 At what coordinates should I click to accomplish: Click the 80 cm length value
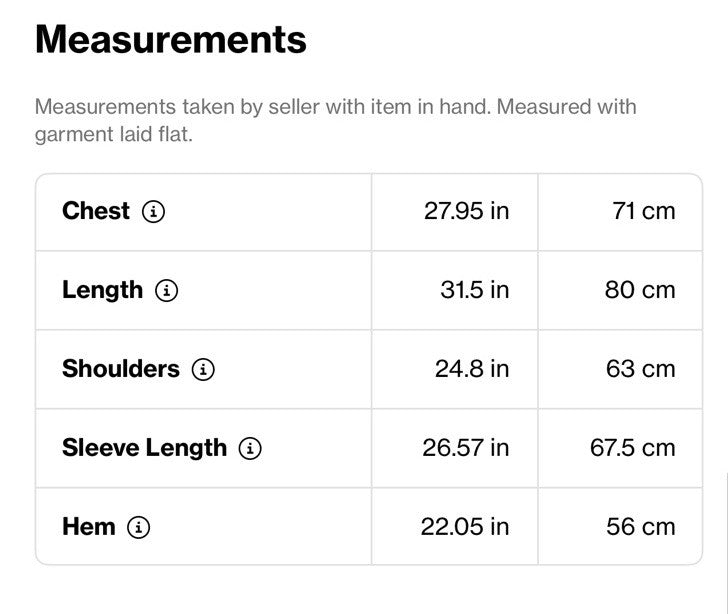point(640,290)
